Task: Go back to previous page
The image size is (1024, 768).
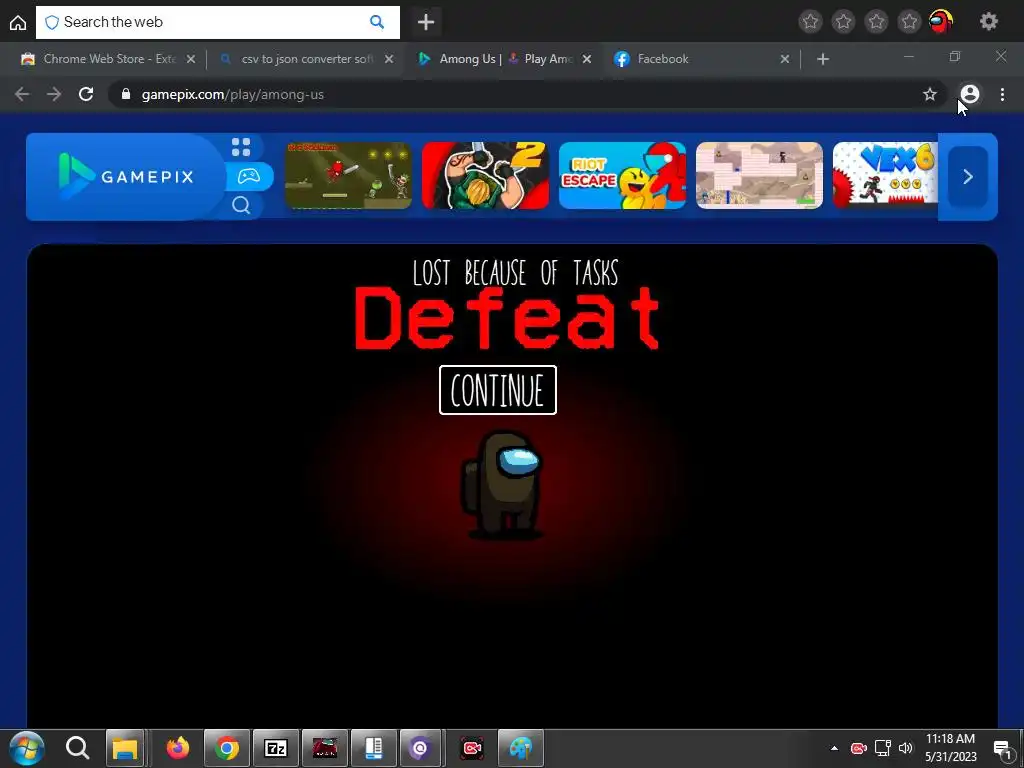Action: pyautogui.click(x=22, y=95)
